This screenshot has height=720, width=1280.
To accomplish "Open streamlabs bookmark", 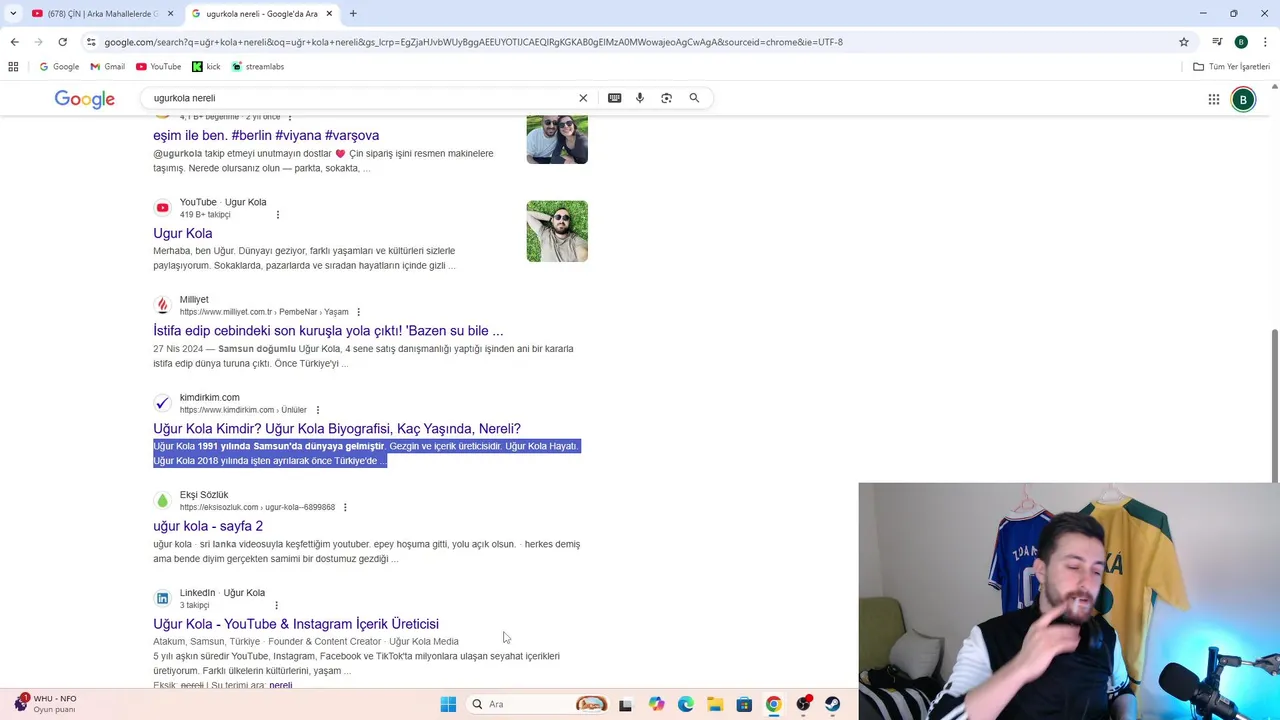I will click(x=258, y=66).
